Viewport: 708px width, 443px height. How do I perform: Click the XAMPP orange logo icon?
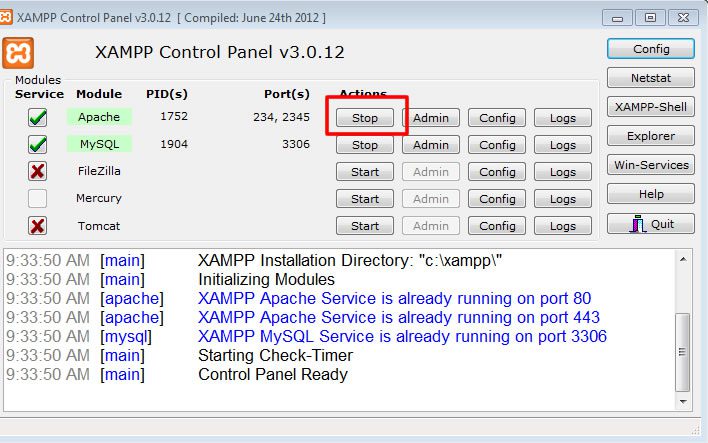19,53
